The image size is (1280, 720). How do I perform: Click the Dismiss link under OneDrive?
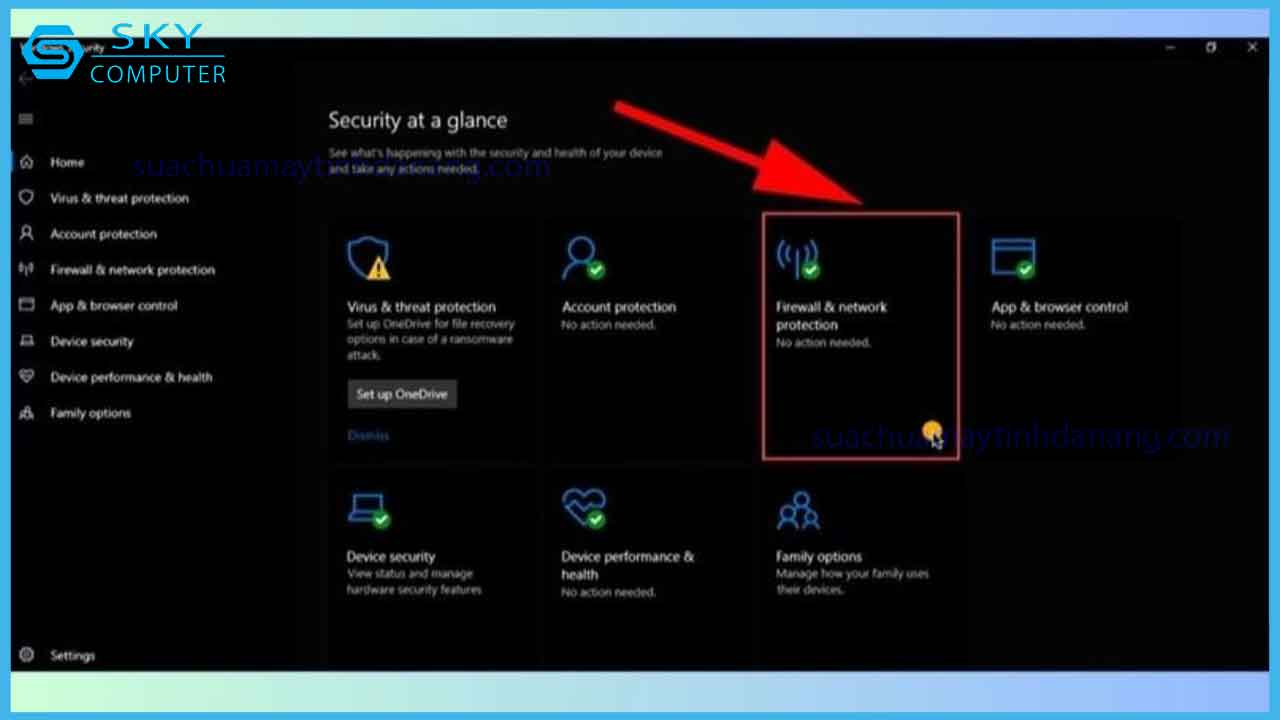(x=368, y=436)
